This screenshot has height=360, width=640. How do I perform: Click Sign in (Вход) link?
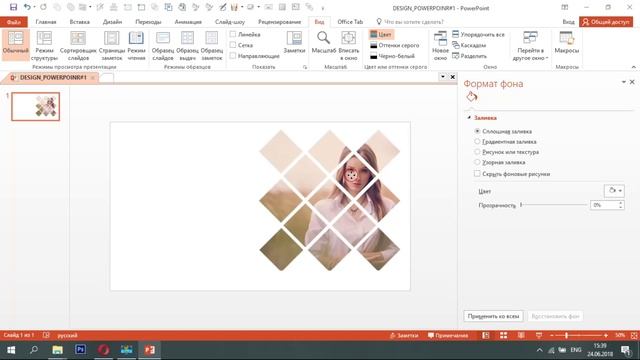click(x=568, y=22)
